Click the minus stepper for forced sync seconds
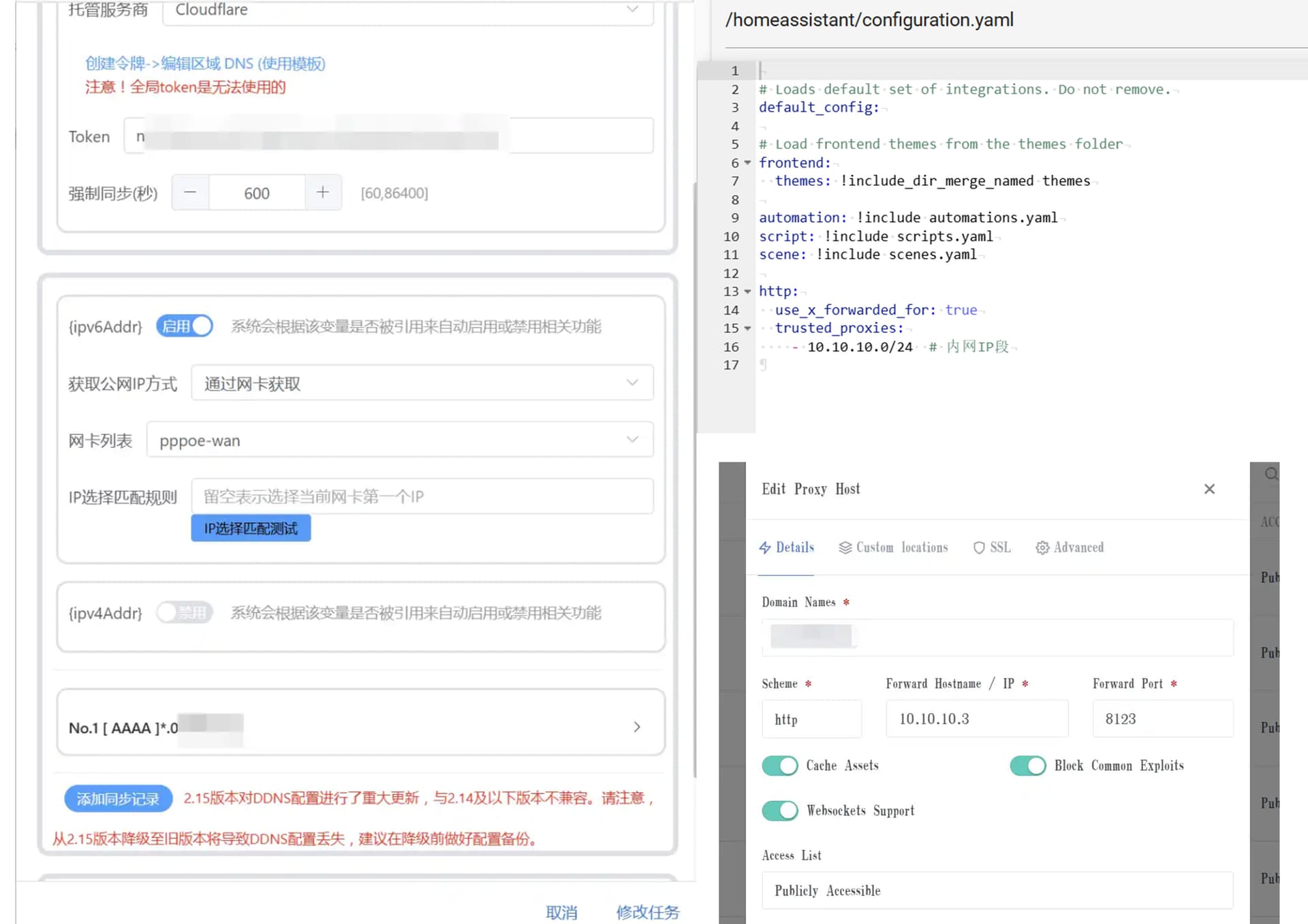Viewport: 1308px width, 924px height. (x=190, y=193)
